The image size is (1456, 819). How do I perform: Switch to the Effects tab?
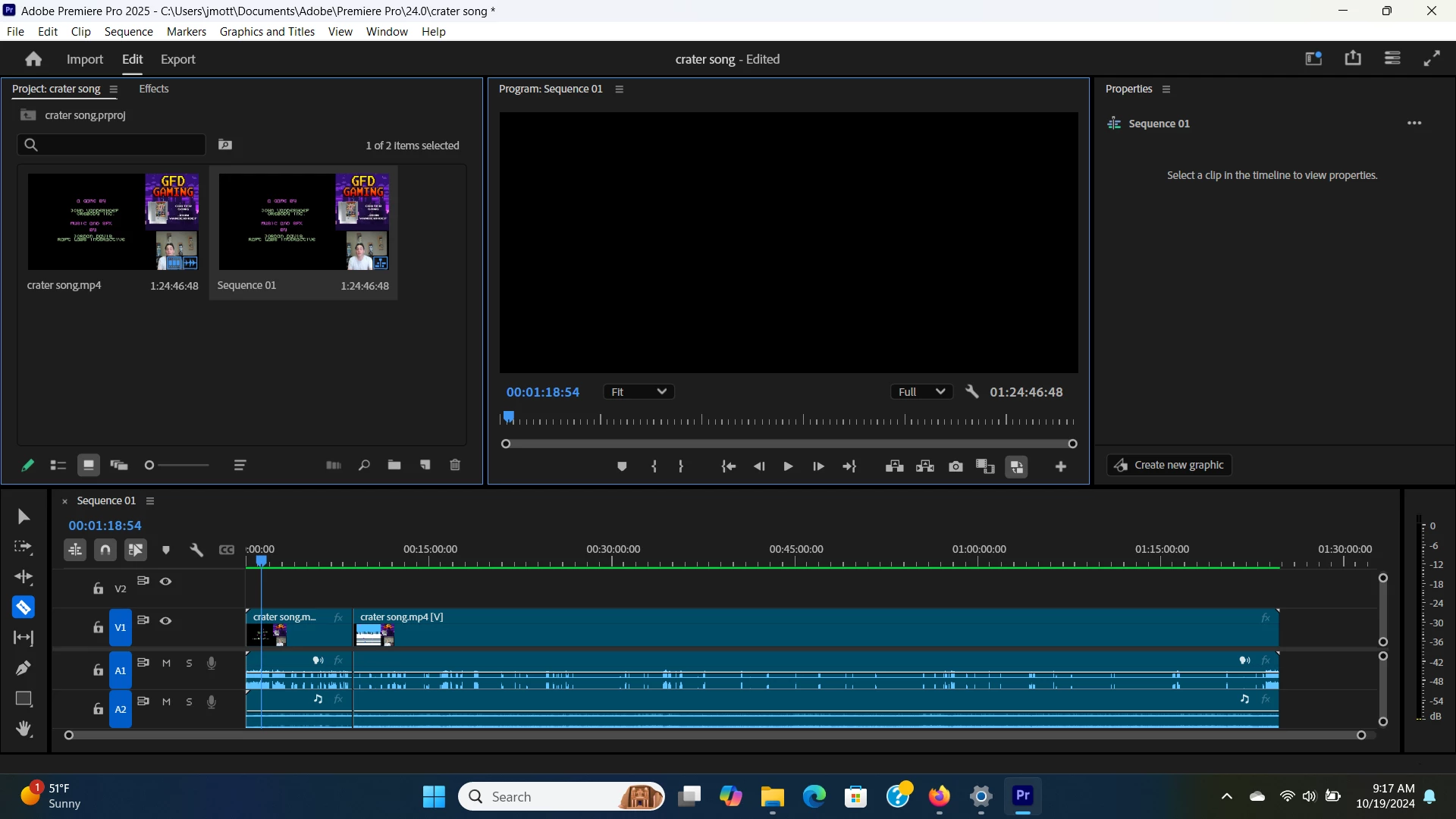(x=154, y=89)
